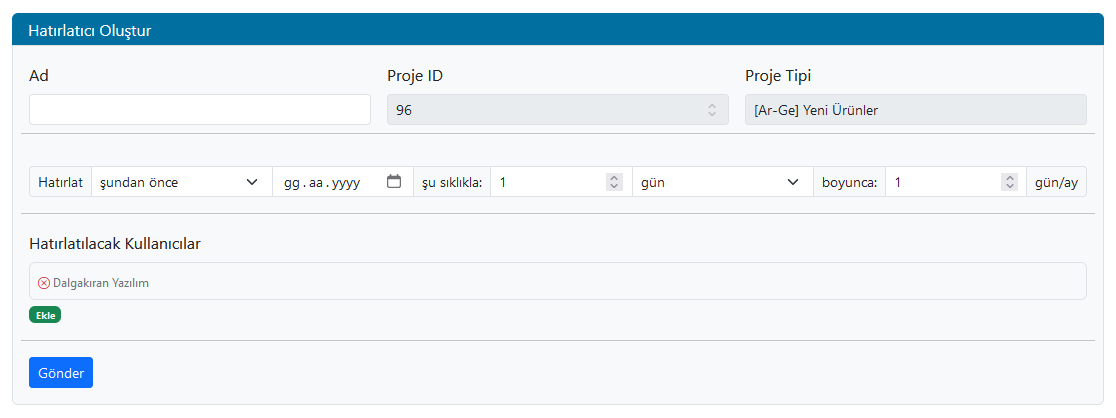This screenshot has height=418, width=1116.
Task: Decrement the 'boyunca' value with down arrow
Action: point(1008,187)
